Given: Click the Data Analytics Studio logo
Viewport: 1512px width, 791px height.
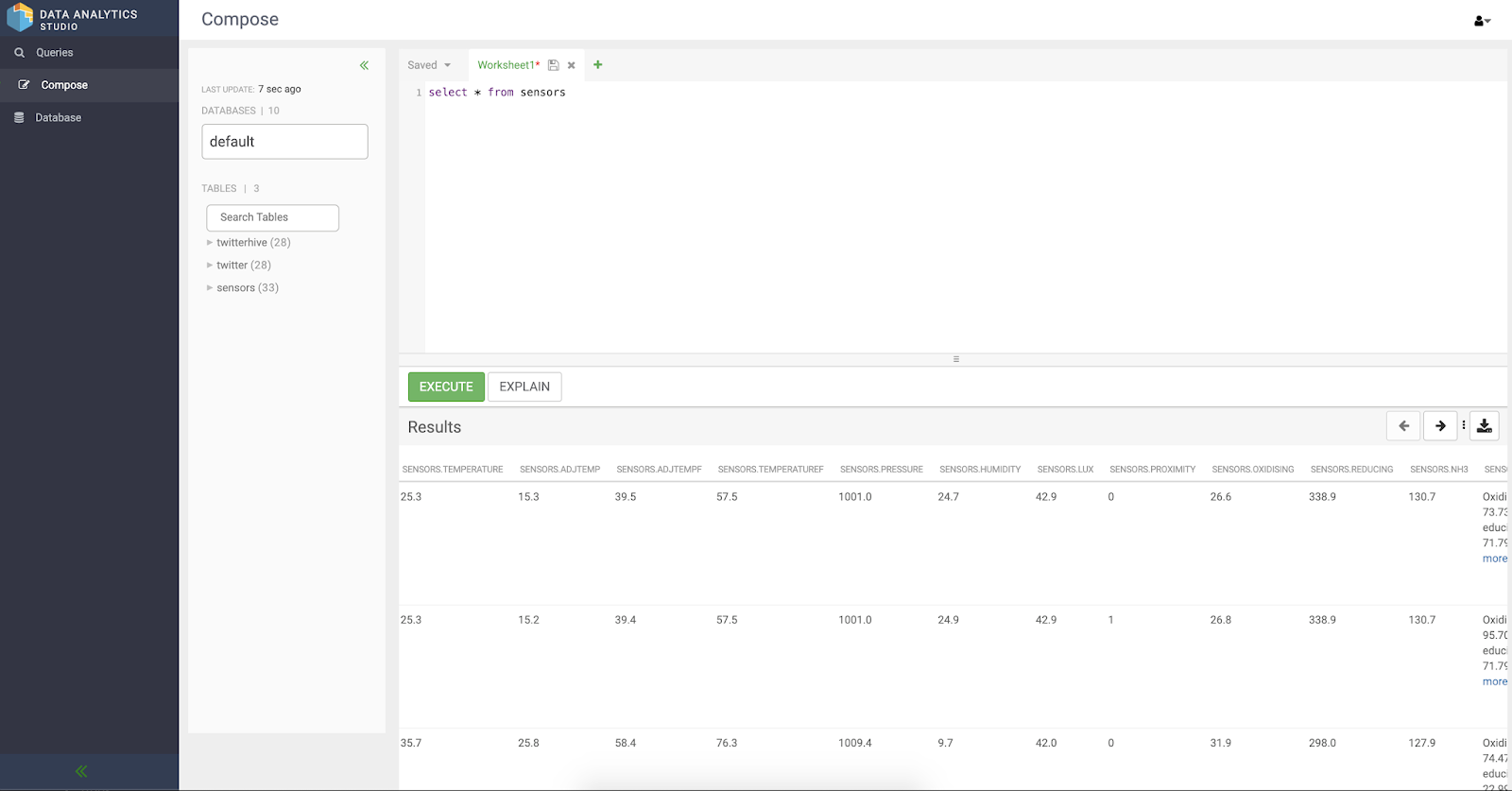Looking at the screenshot, I should point(72,18).
